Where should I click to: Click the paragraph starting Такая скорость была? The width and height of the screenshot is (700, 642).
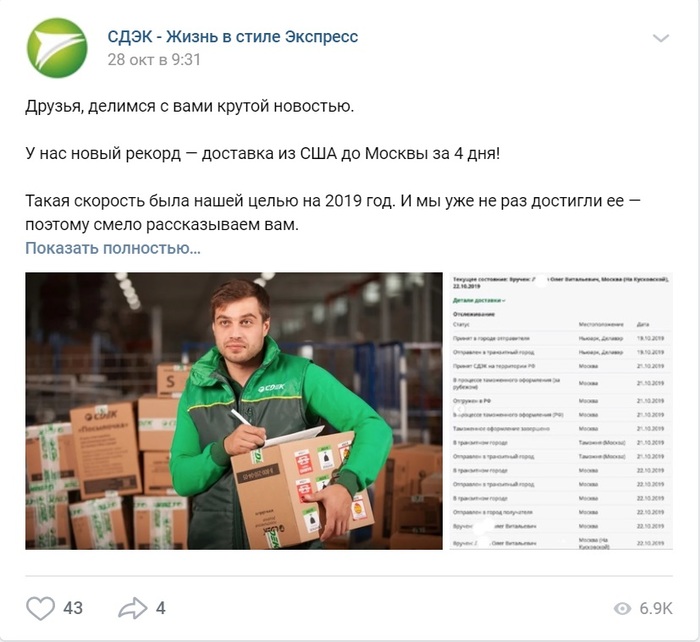tap(333, 213)
